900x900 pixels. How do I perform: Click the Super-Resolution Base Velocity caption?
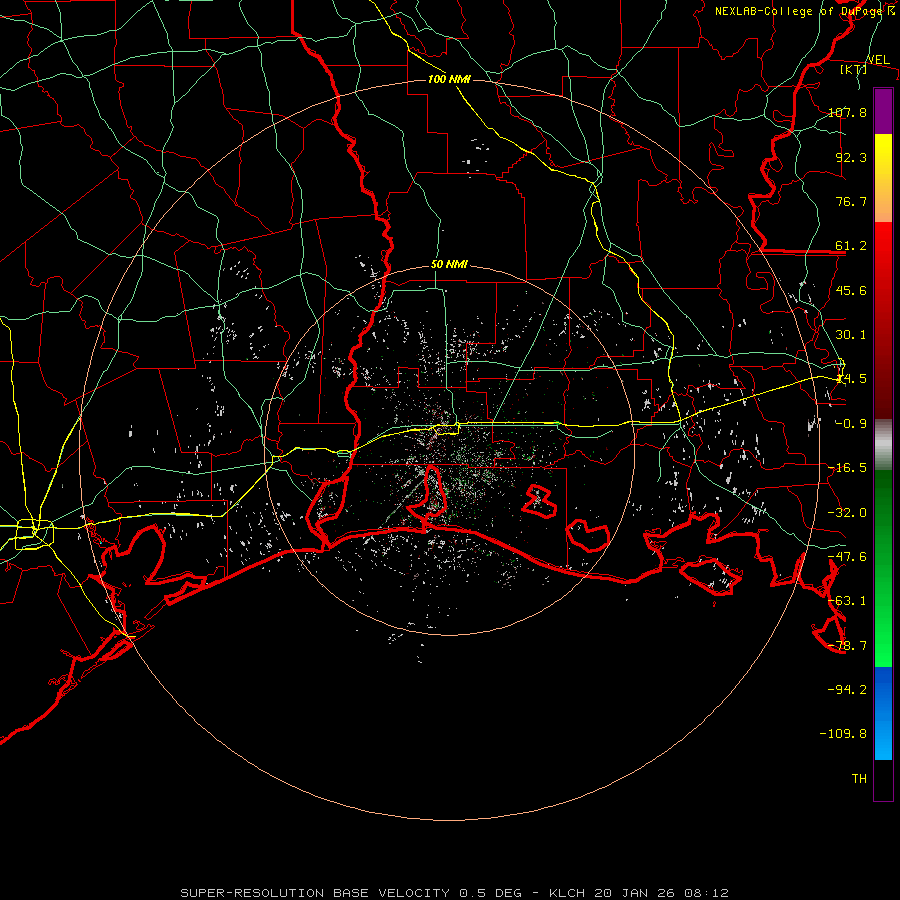(455, 893)
